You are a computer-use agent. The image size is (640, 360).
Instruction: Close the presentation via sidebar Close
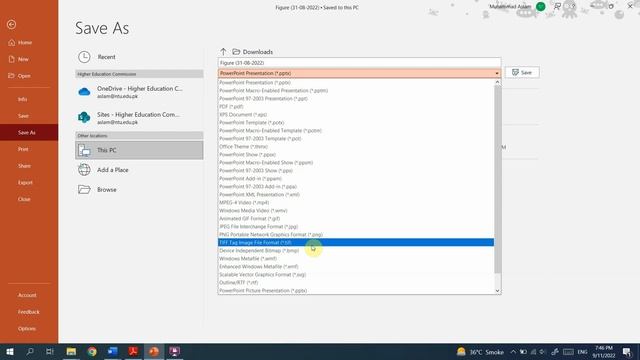pyautogui.click(x=24, y=199)
